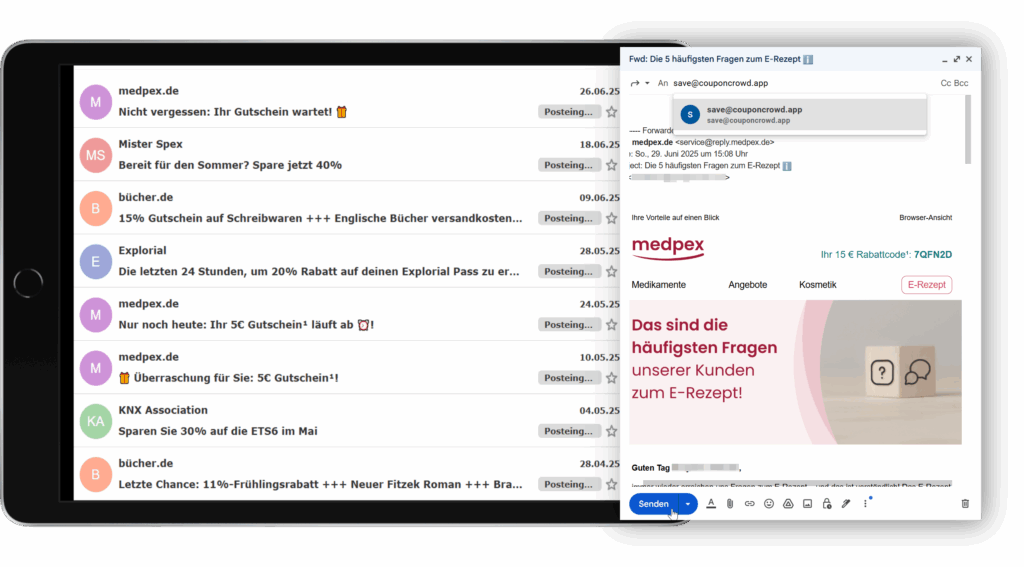Insert files from Drive icon
Image resolution: width=1024 pixels, height=567 pixels.
tap(788, 504)
